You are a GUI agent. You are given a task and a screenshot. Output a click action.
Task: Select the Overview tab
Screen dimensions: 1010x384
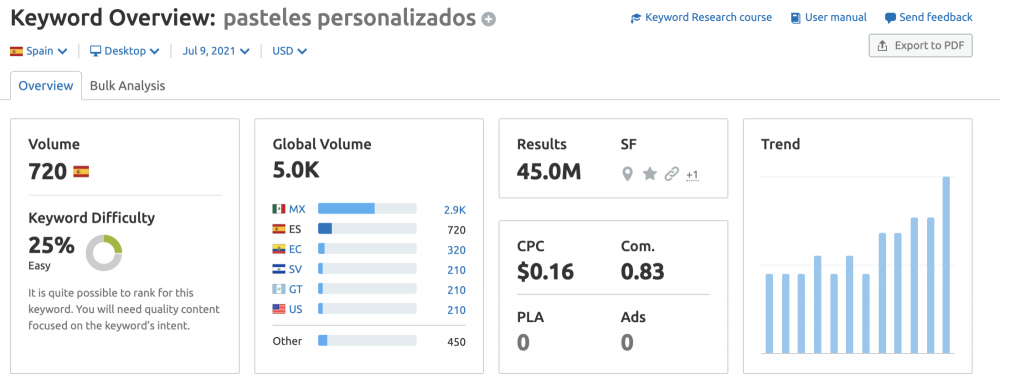pyautogui.click(x=46, y=86)
